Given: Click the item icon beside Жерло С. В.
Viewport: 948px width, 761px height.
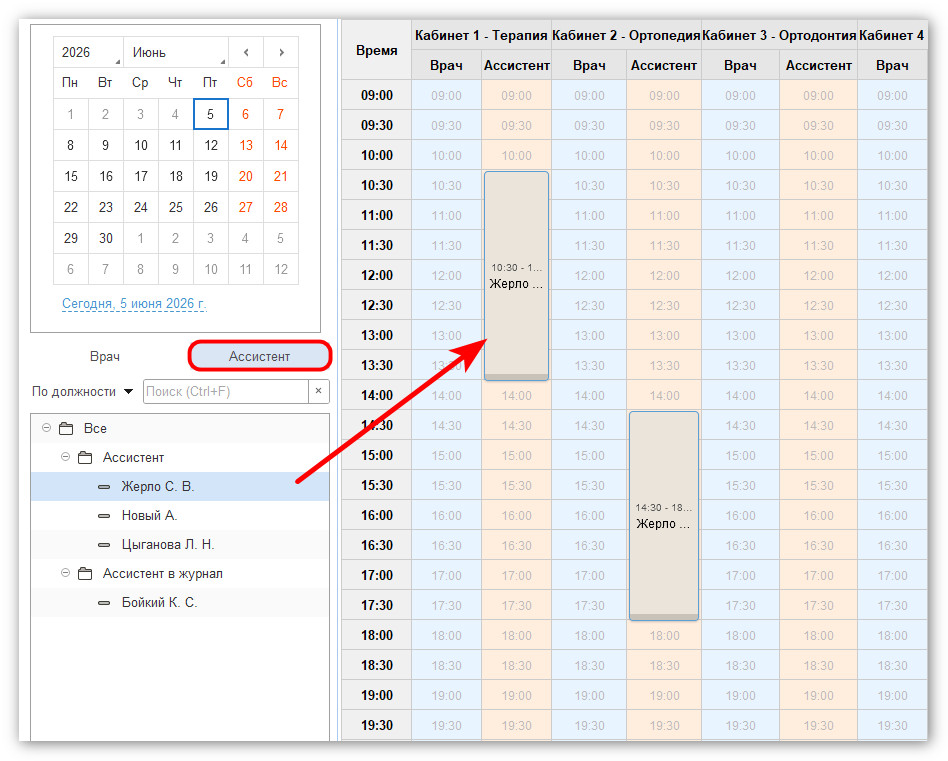Looking at the screenshot, I should (x=104, y=487).
